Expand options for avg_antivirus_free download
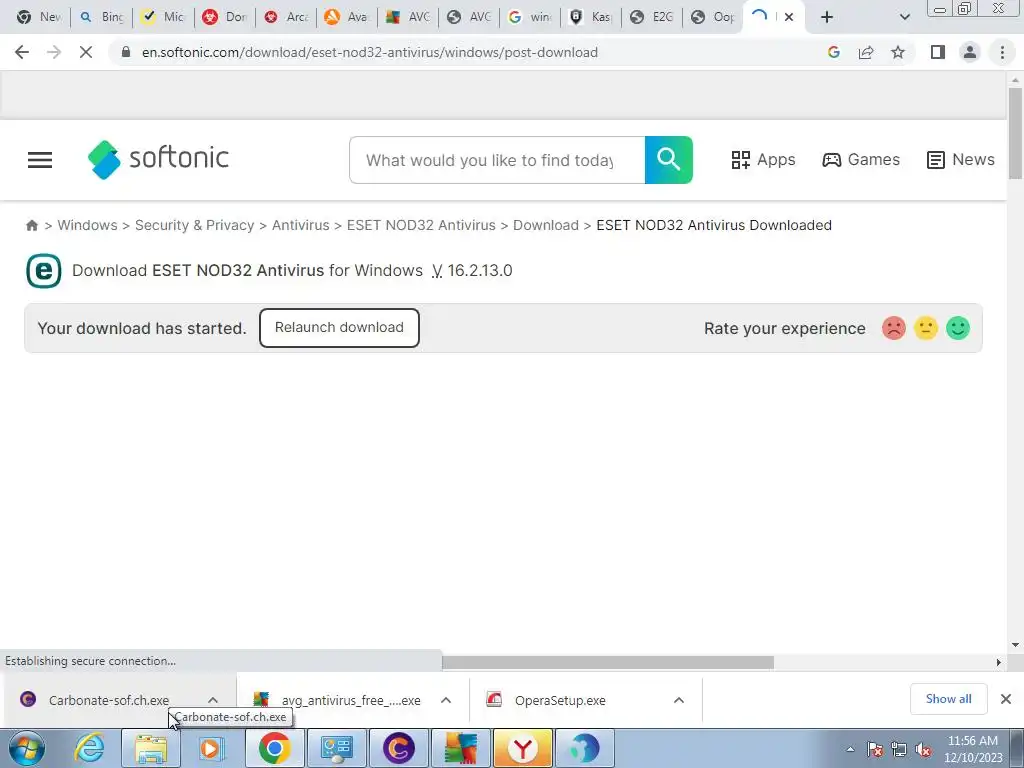 tap(446, 700)
